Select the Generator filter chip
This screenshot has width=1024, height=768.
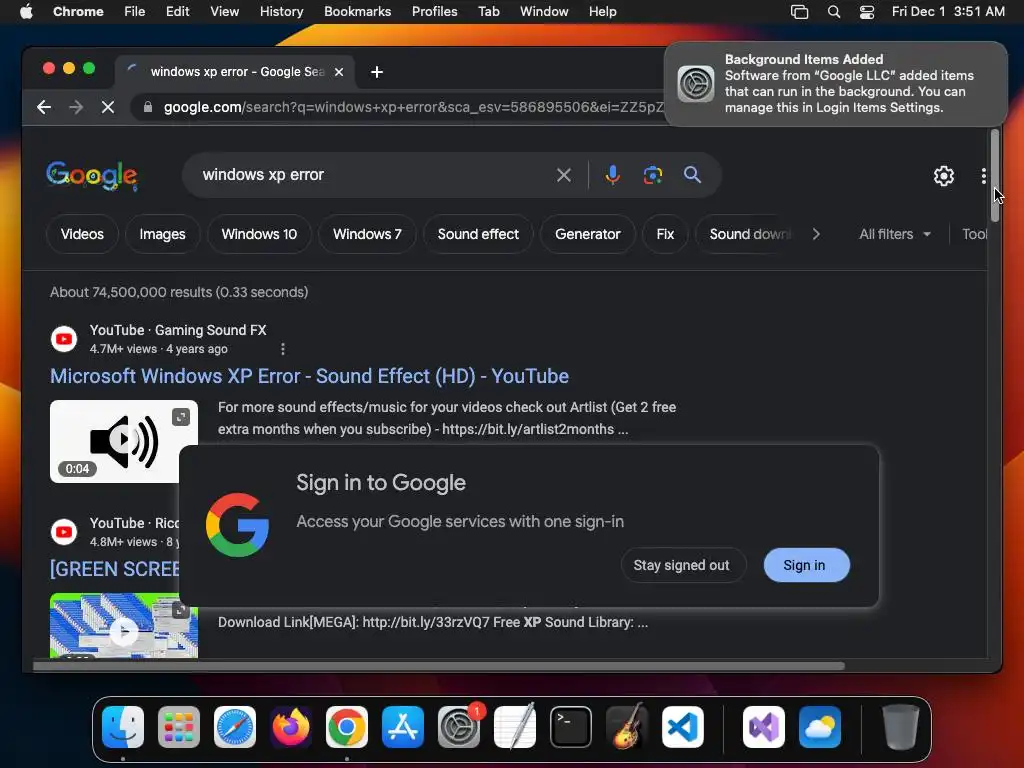pos(588,234)
